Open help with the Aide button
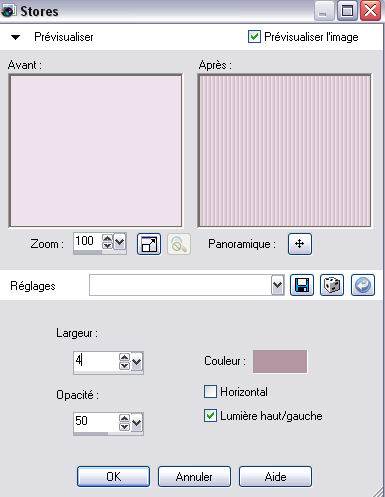Image resolution: width=385 pixels, height=497 pixels. coord(275,476)
